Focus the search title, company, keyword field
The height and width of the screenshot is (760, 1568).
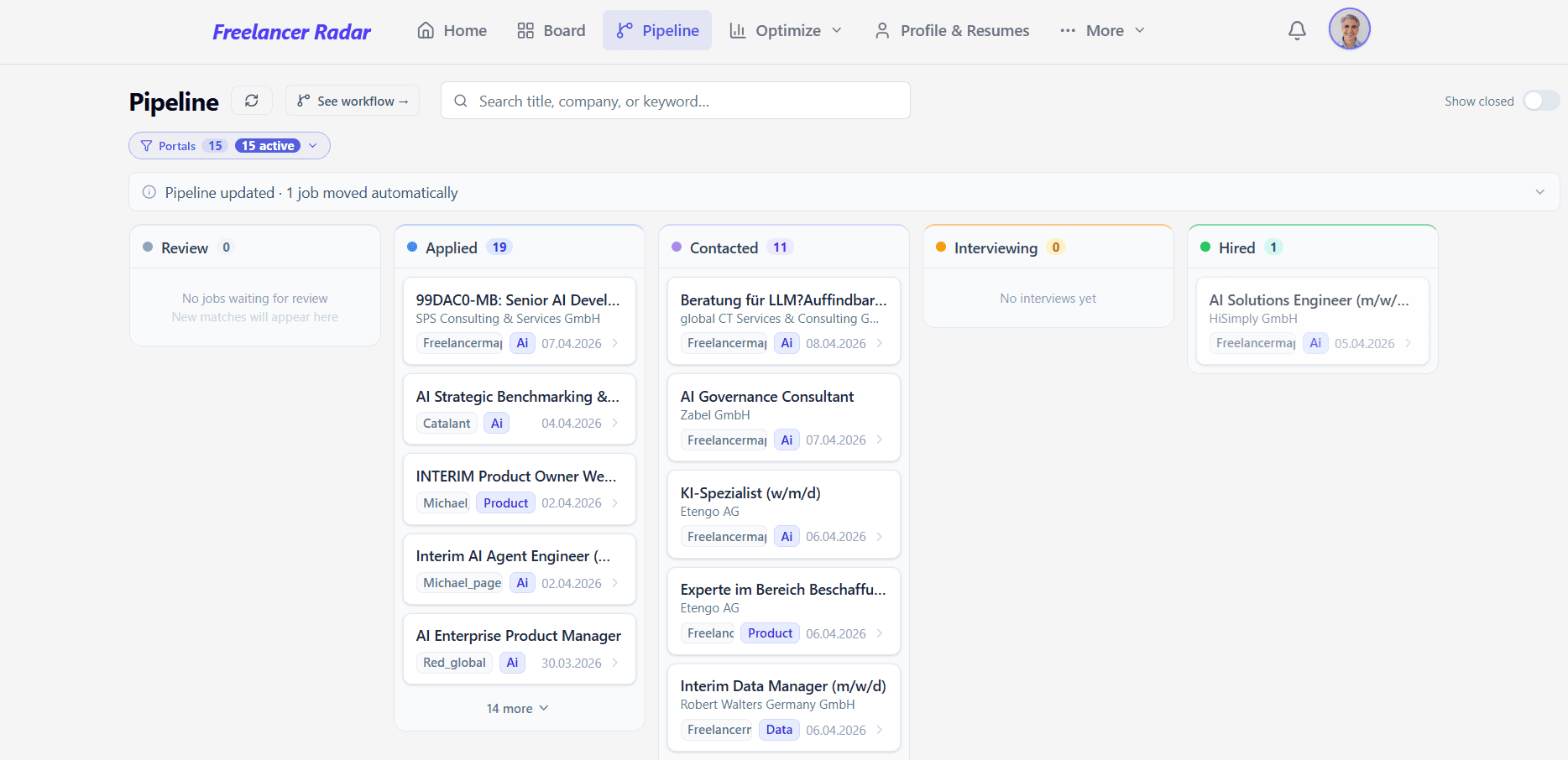tap(675, 101)
